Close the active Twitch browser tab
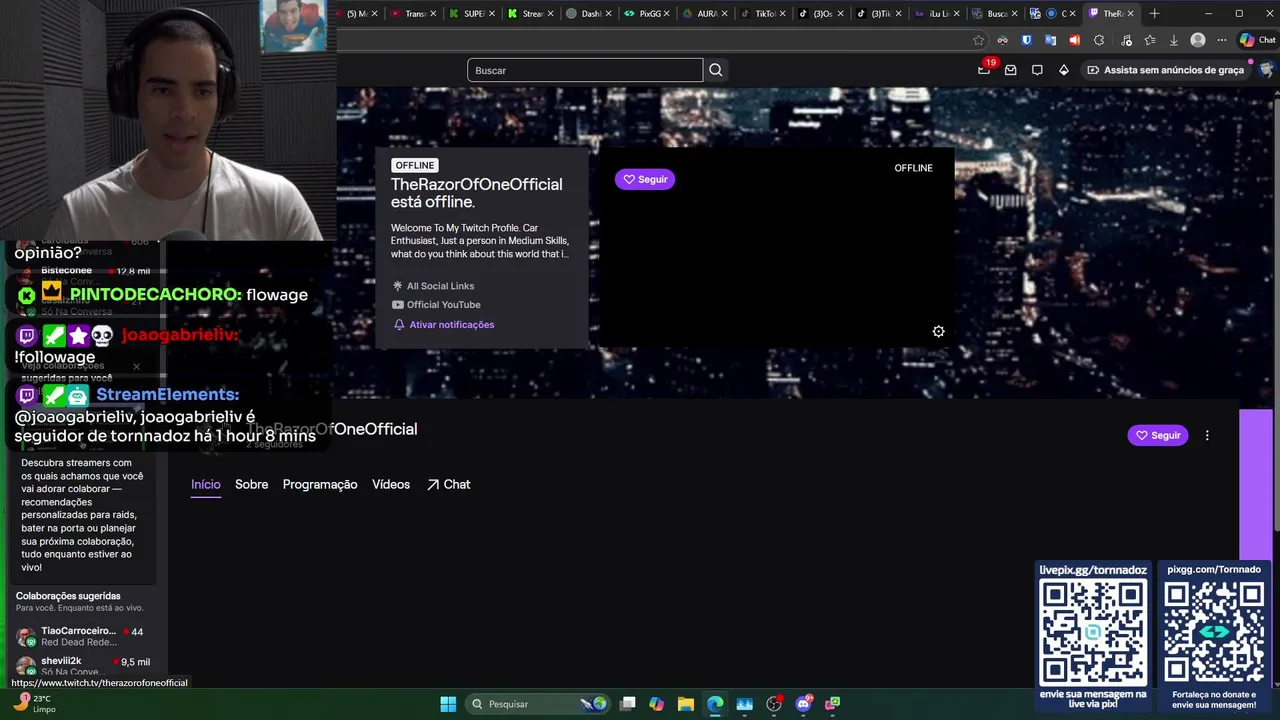The image size is (1280, 720). click(x=1133, y=14)
